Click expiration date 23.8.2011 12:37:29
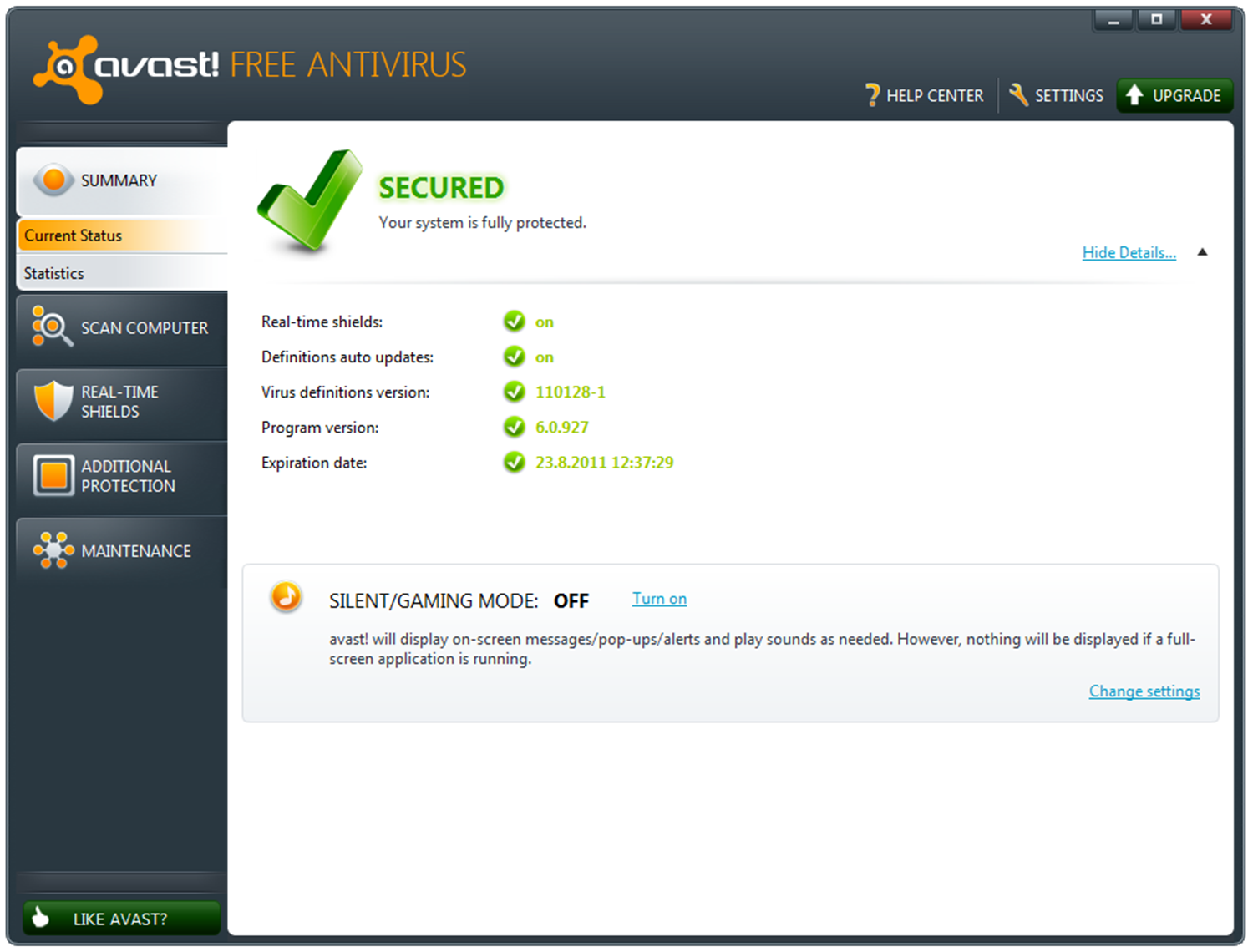This screenshot has height=952, width=1253. pos(604,462)
